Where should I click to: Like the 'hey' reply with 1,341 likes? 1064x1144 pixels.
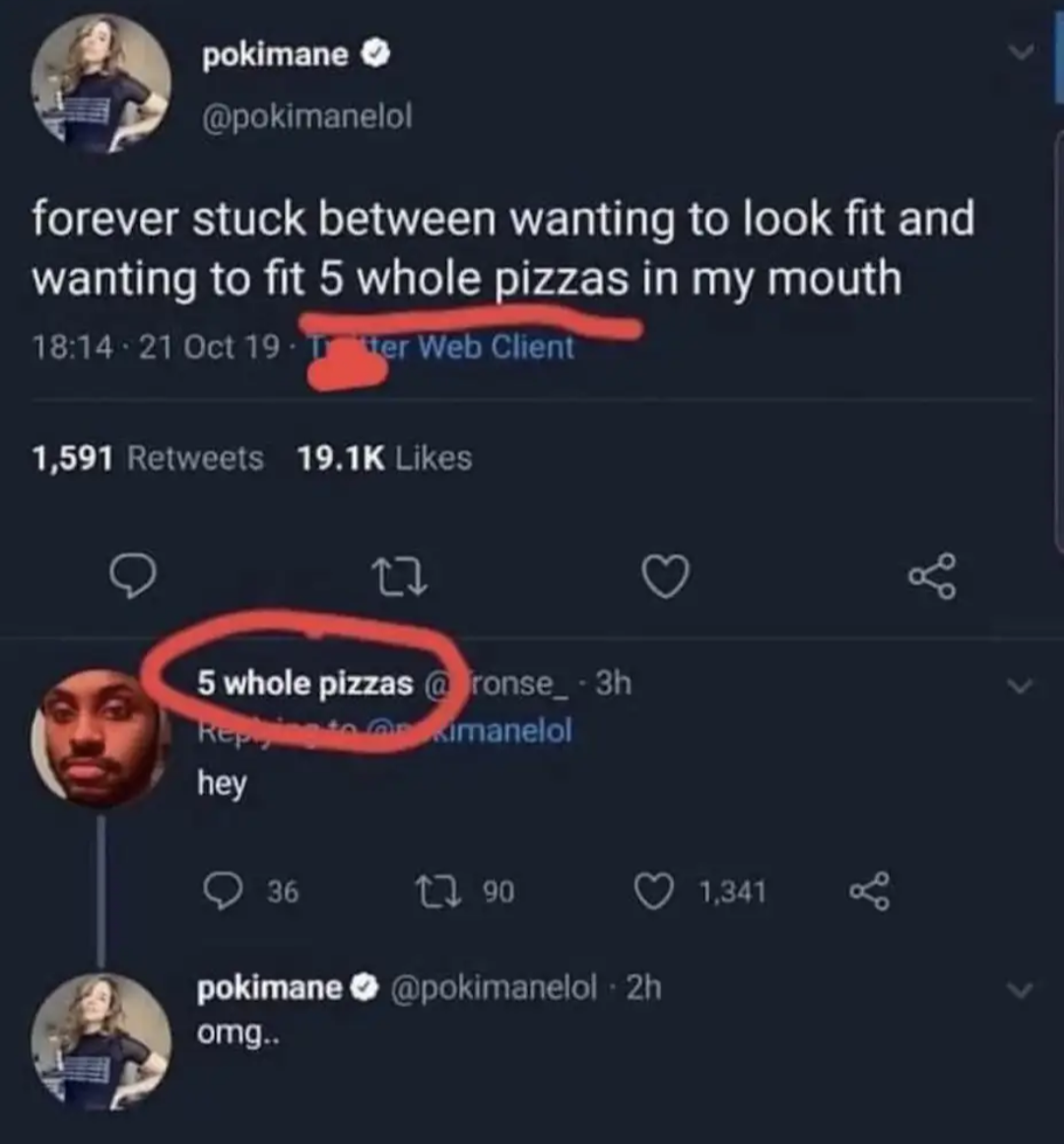(700, 892)
